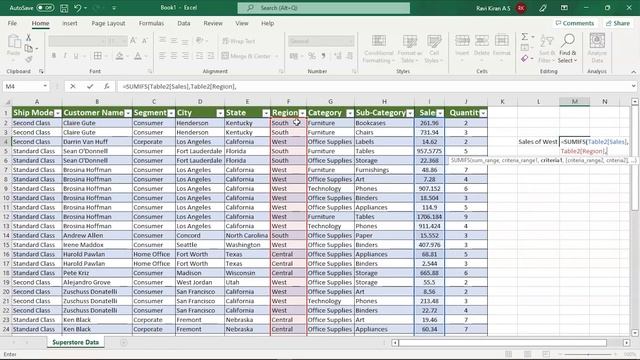Open Sales filter dropdown

point(440,113)
